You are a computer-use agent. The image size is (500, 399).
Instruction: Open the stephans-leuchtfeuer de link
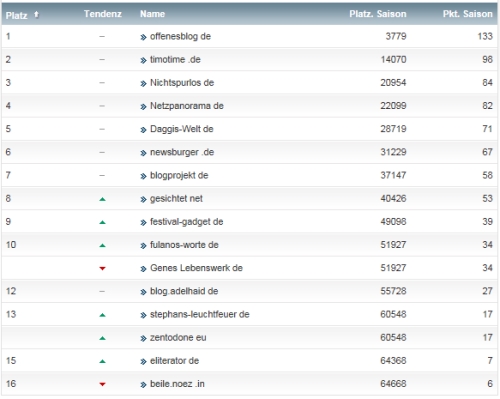(x=200, y=314)
